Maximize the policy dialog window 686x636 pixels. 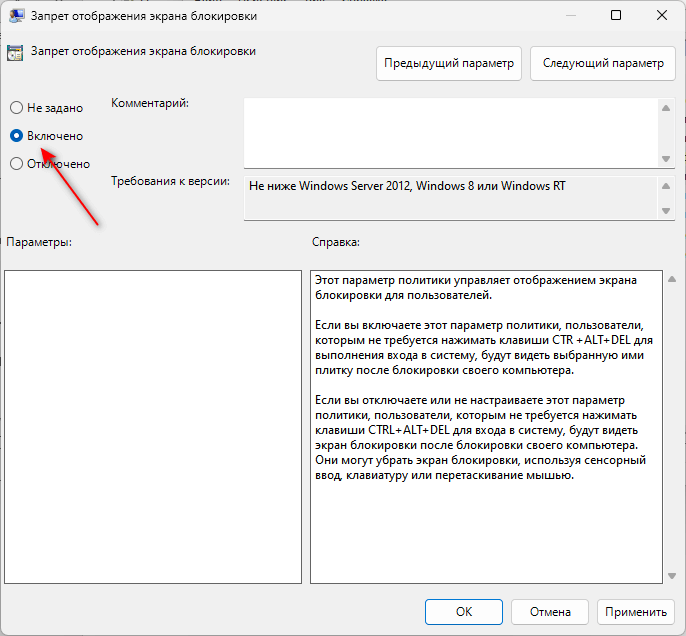616,15
